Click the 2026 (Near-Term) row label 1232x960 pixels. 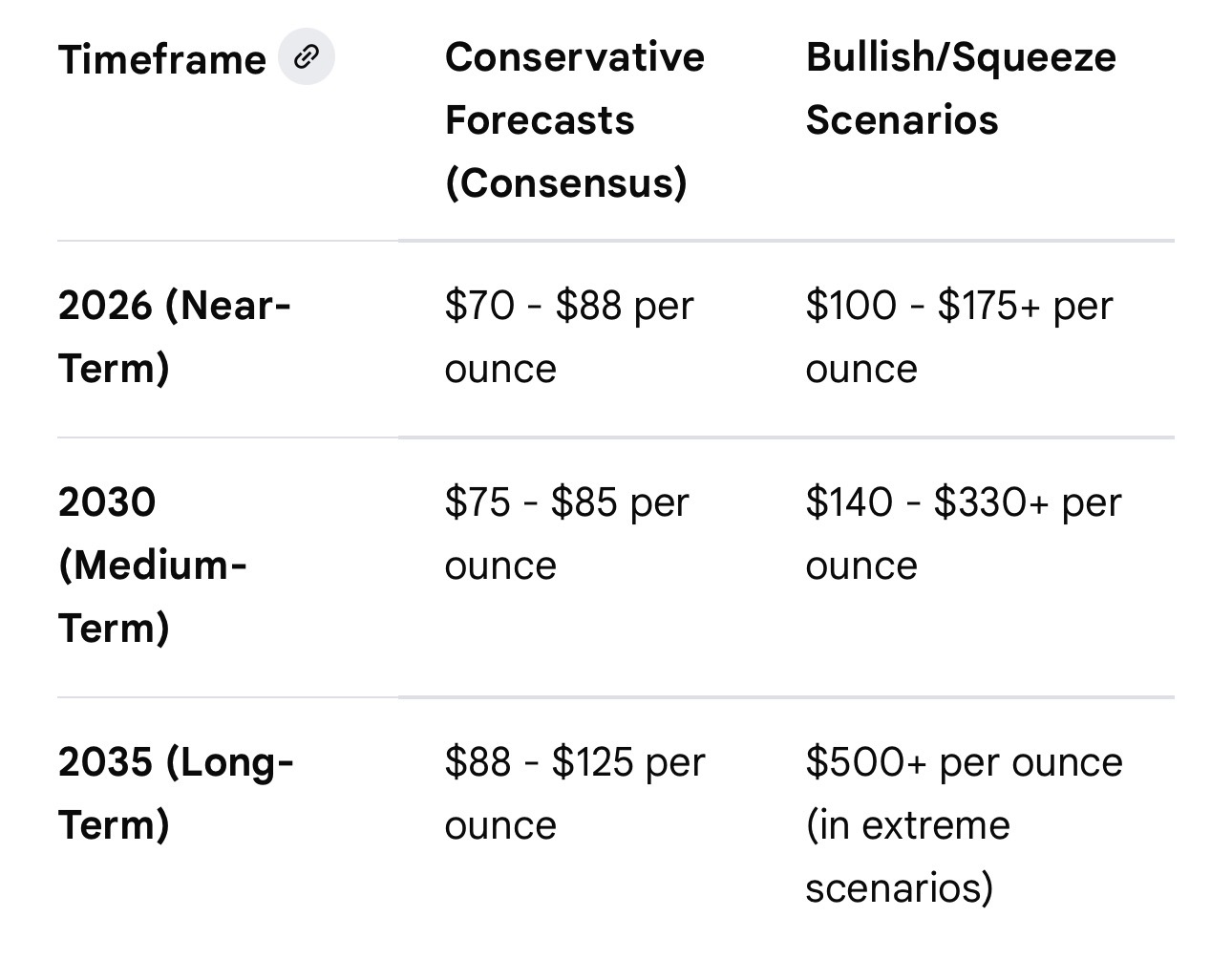174,336
